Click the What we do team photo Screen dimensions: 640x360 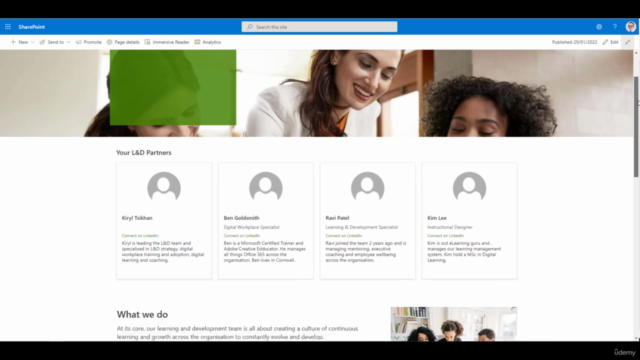(454, 324)
